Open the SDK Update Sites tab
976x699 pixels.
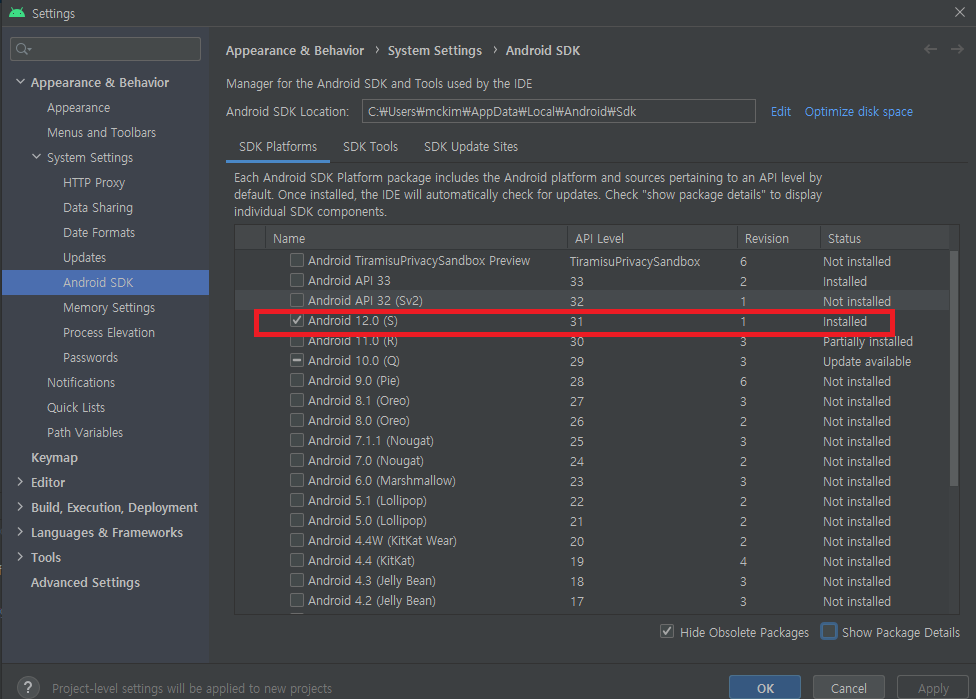[x=471, y=147]
